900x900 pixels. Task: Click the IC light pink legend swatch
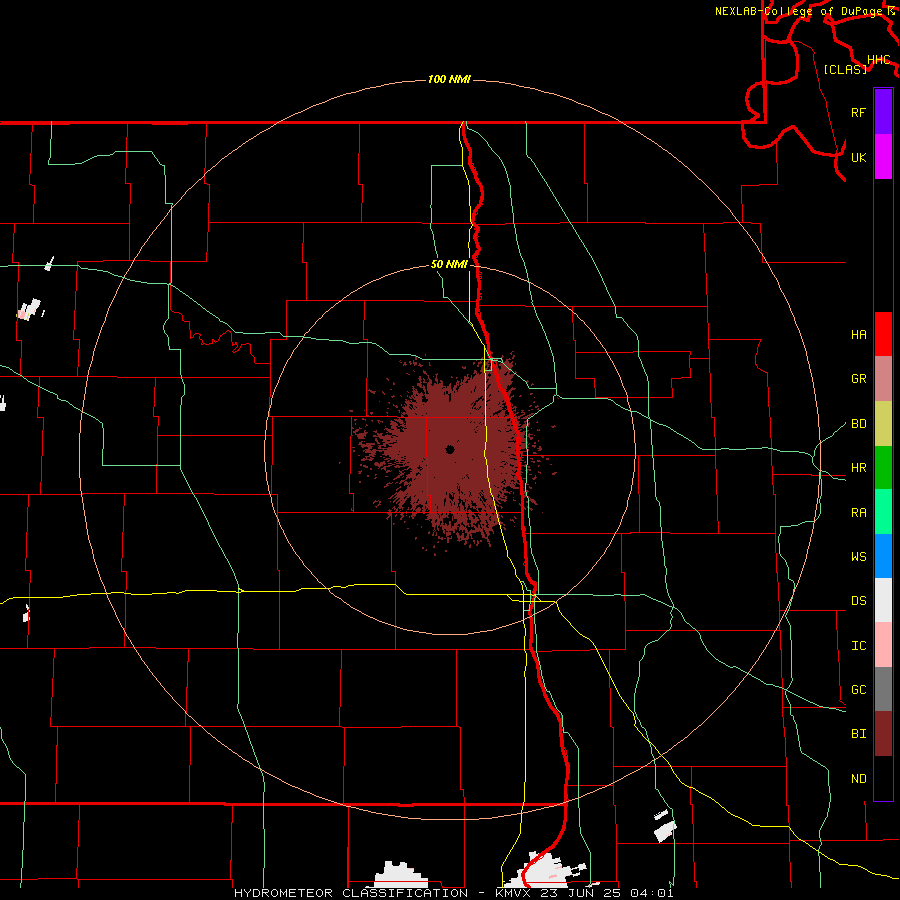click(x=883, y=645)
